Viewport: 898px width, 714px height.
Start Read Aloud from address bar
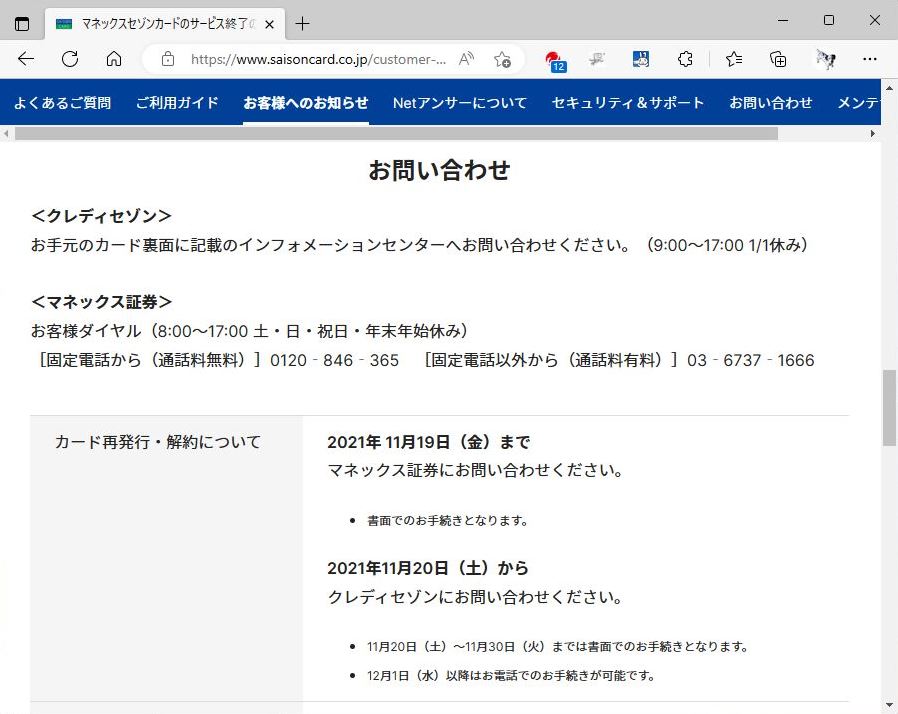tap(466, 59)
